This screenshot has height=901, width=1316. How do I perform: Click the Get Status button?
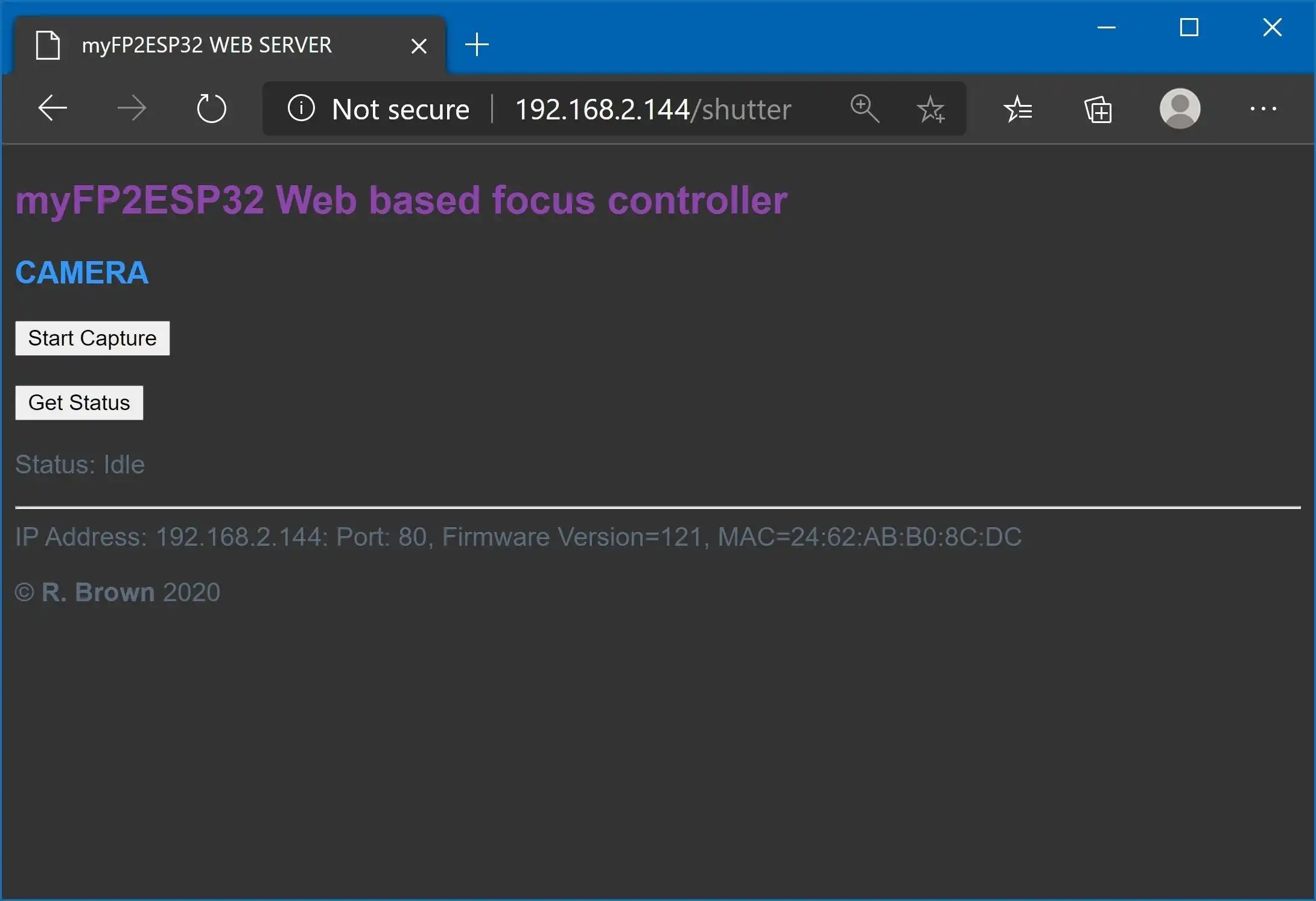(79, 402)
